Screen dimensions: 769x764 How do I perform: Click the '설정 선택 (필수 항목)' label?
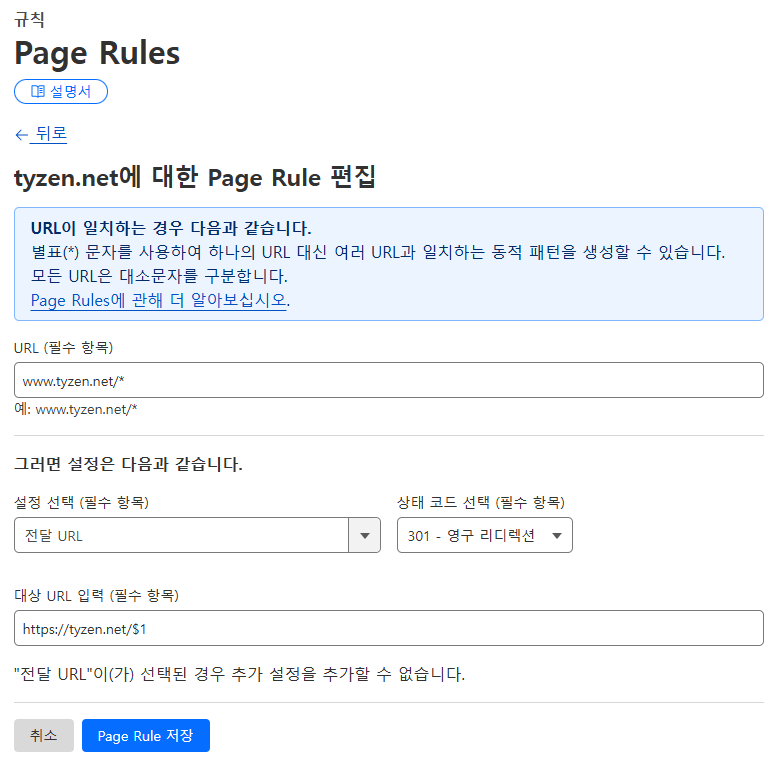tap(81, 502)
